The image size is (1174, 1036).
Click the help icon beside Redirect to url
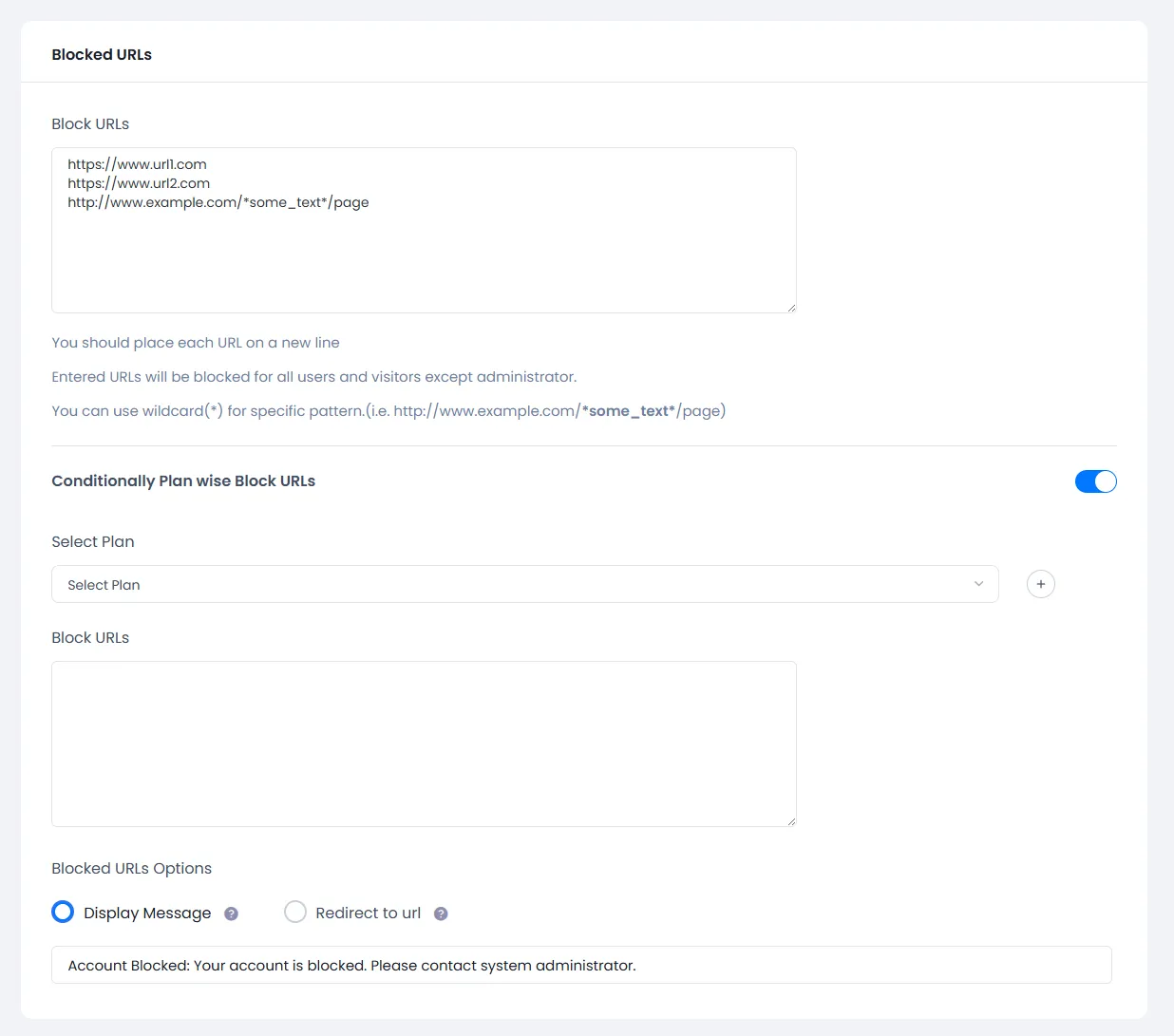[x=441, y=913]
